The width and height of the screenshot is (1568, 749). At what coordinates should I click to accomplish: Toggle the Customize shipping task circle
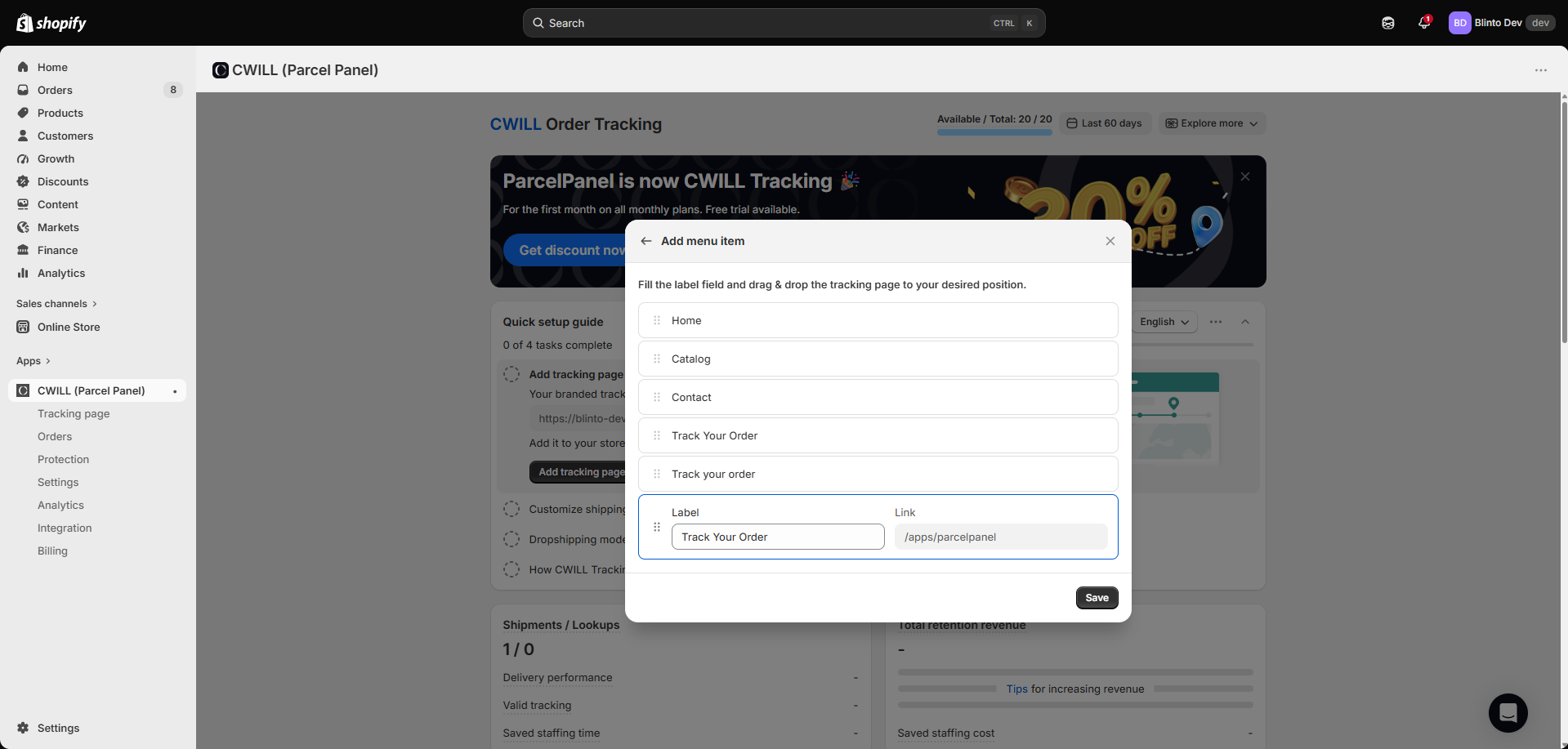point(511,509)
